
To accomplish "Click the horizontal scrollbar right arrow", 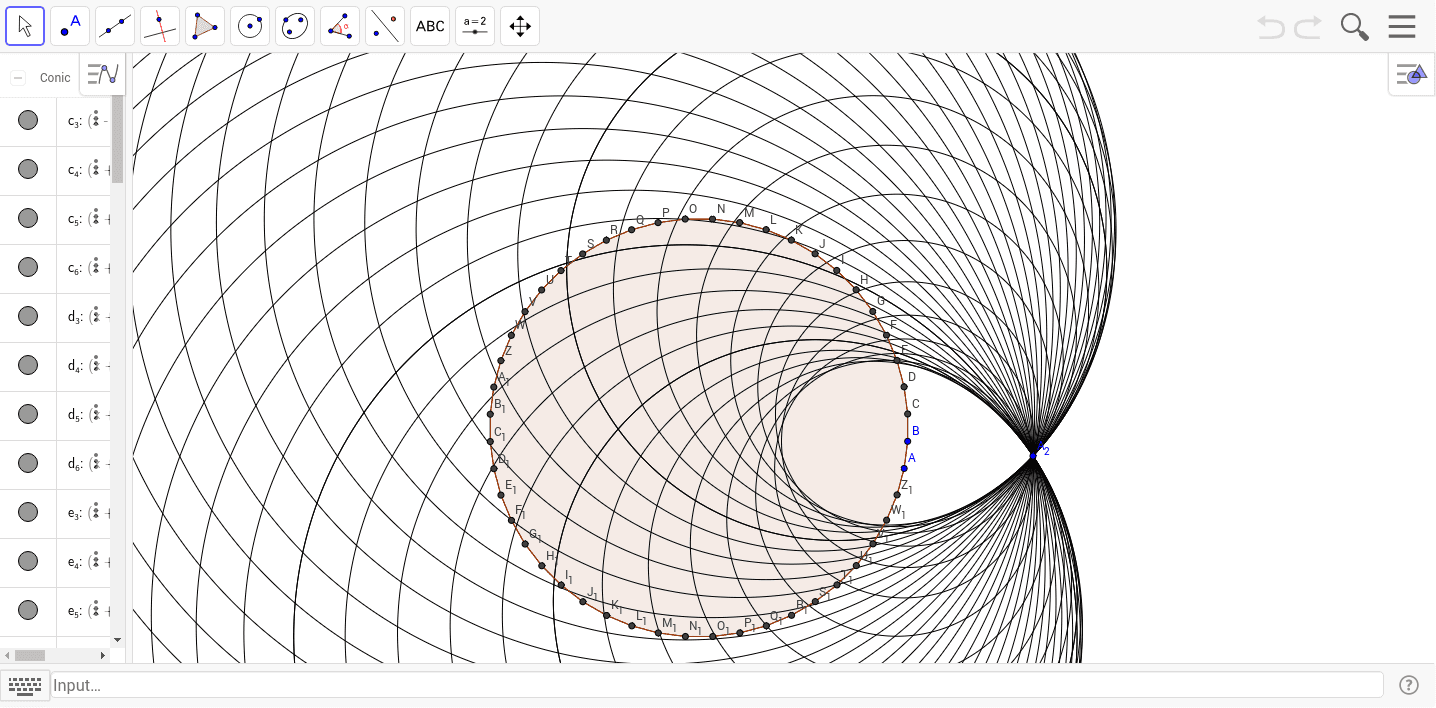I will pos(102,655).
